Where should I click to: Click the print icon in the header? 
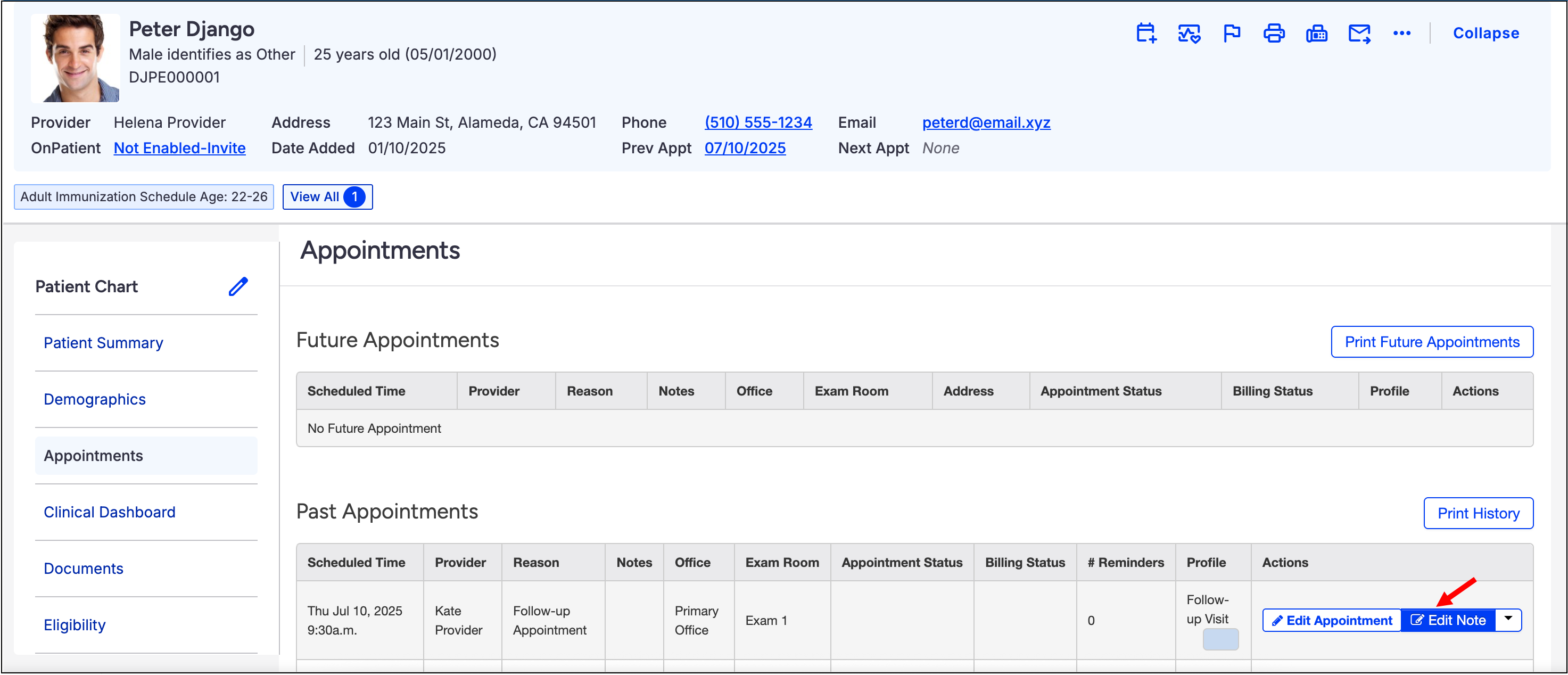(1273, 34)
